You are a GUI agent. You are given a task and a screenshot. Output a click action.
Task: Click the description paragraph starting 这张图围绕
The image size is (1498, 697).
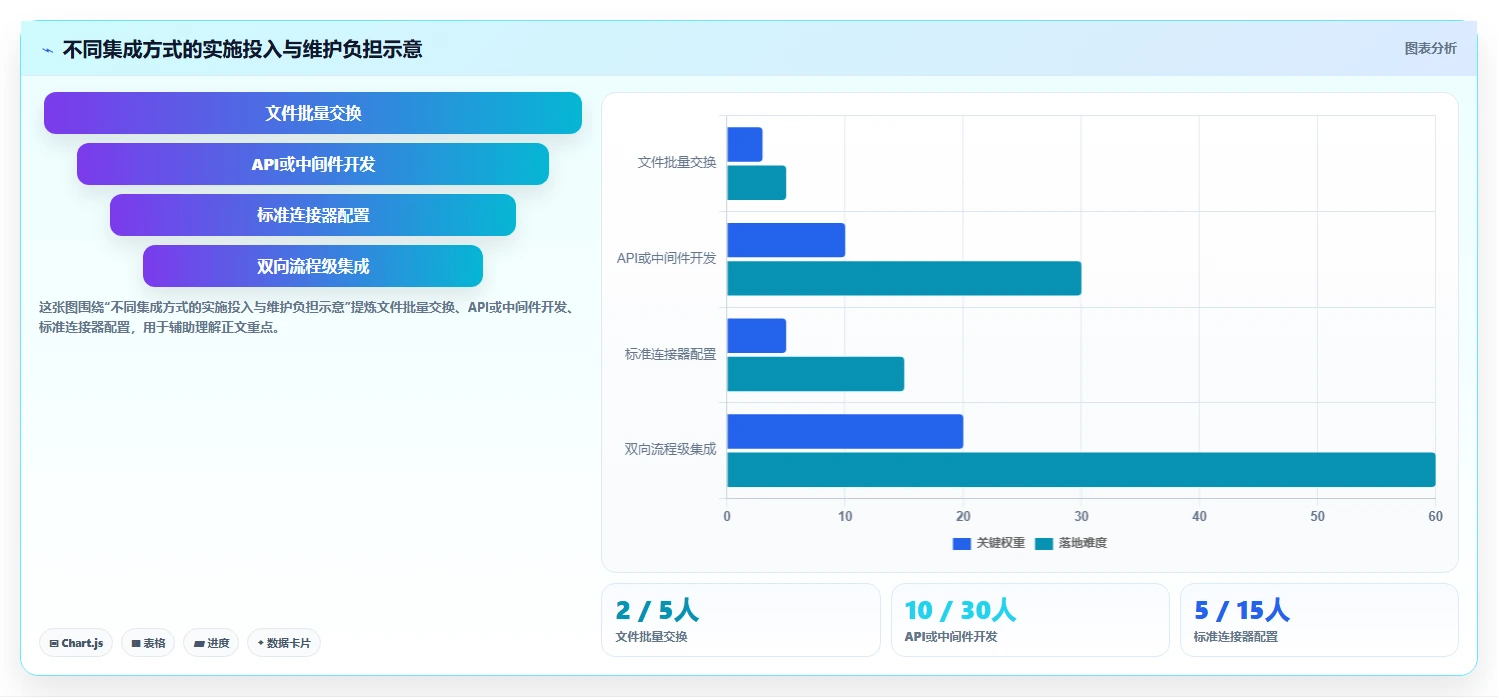point(305,317)
